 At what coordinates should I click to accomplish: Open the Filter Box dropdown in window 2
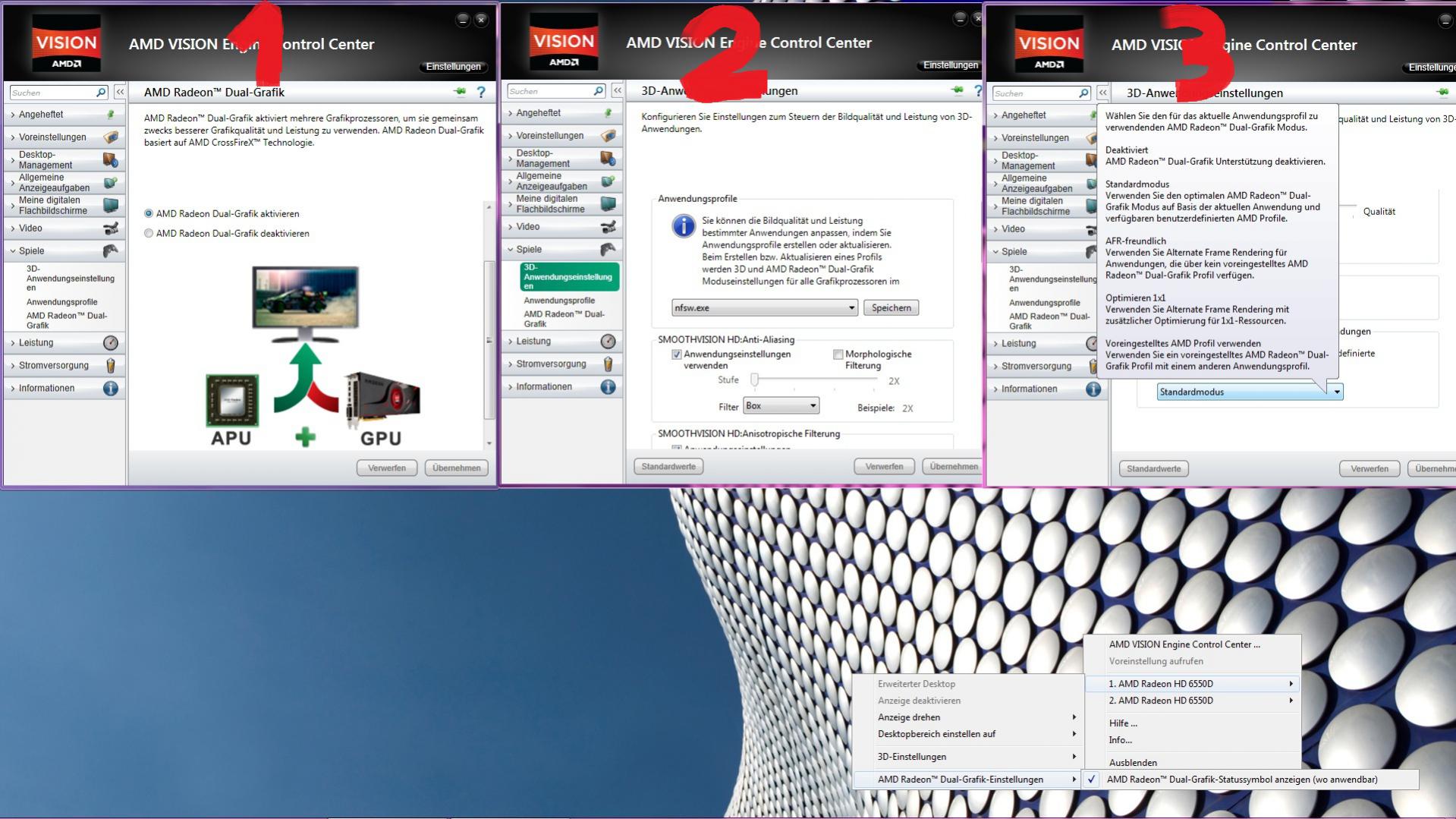point(781,406)
